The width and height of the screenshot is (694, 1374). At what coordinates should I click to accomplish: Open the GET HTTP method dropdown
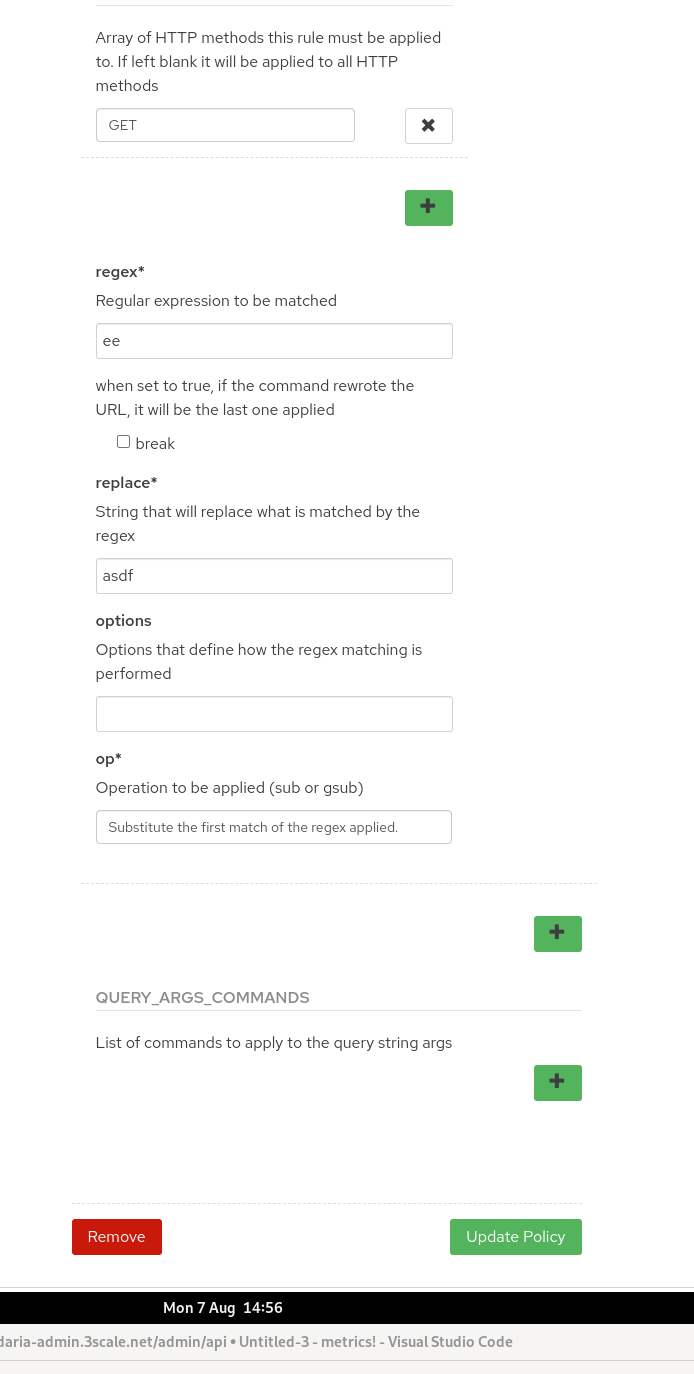click(x=225, y=126)
